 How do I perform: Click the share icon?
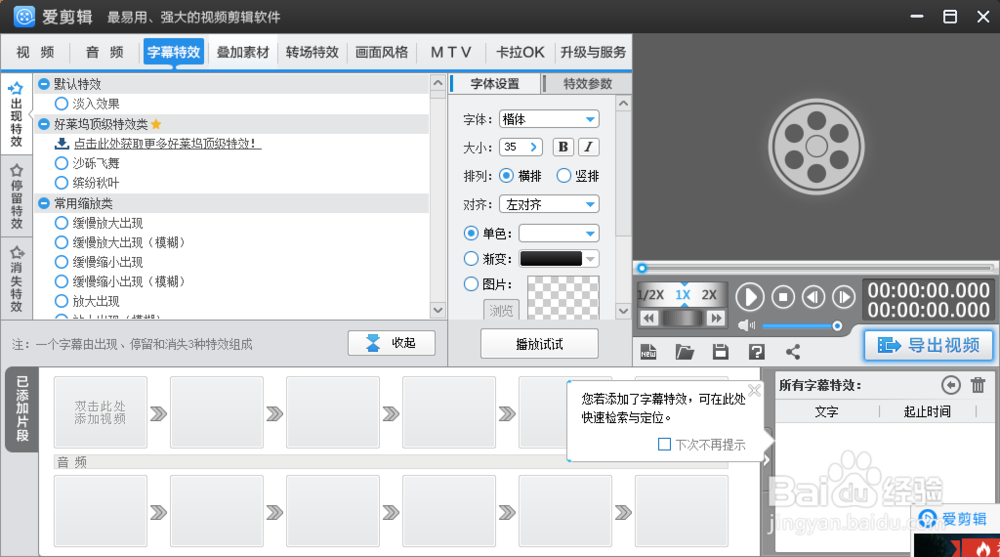point(793,352)
